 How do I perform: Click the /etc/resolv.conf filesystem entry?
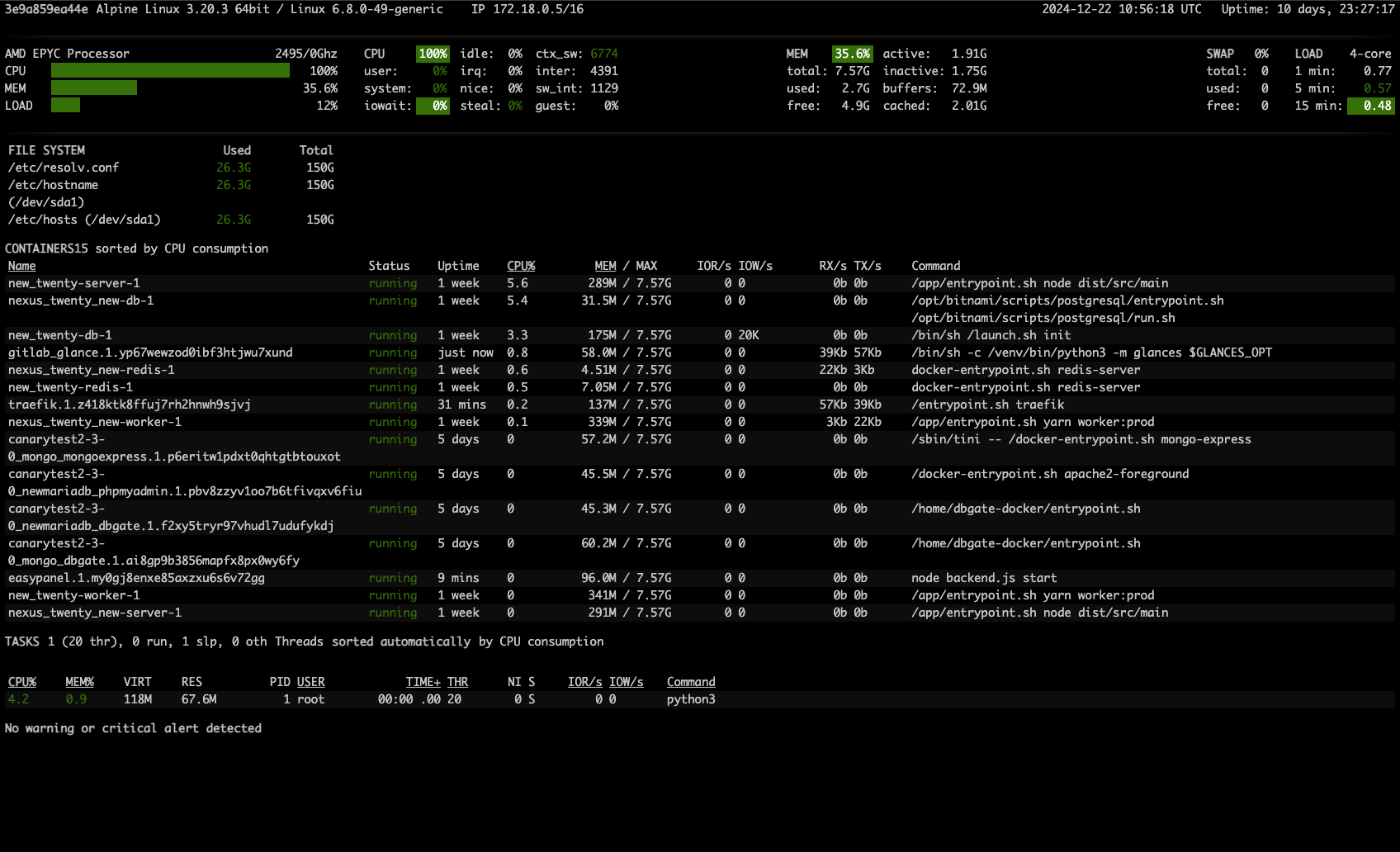point(63,167)
